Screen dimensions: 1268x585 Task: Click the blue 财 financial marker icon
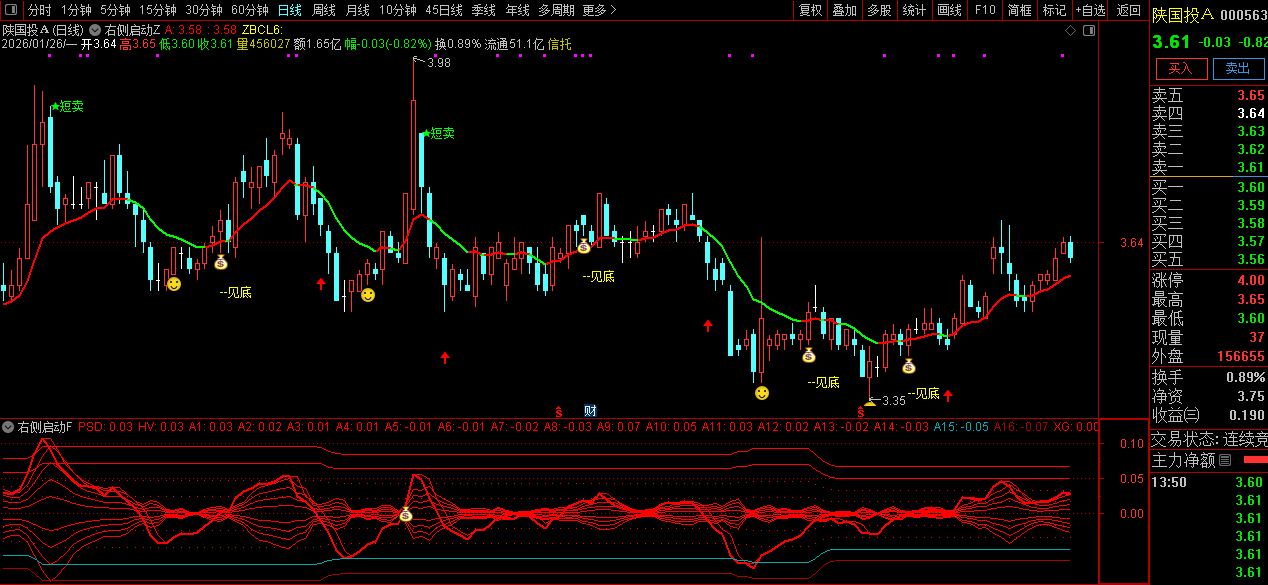tap(590, 410)
